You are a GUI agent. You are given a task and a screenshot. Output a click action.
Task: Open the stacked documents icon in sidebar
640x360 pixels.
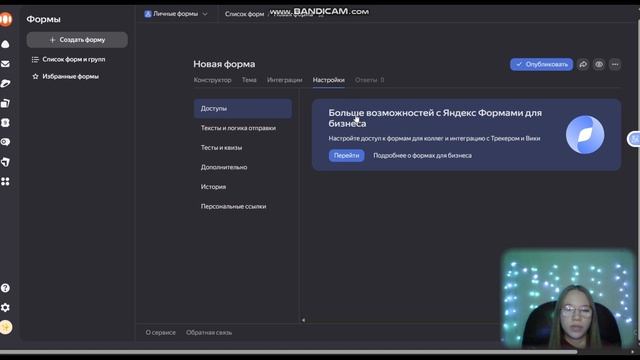pos(5,103)
